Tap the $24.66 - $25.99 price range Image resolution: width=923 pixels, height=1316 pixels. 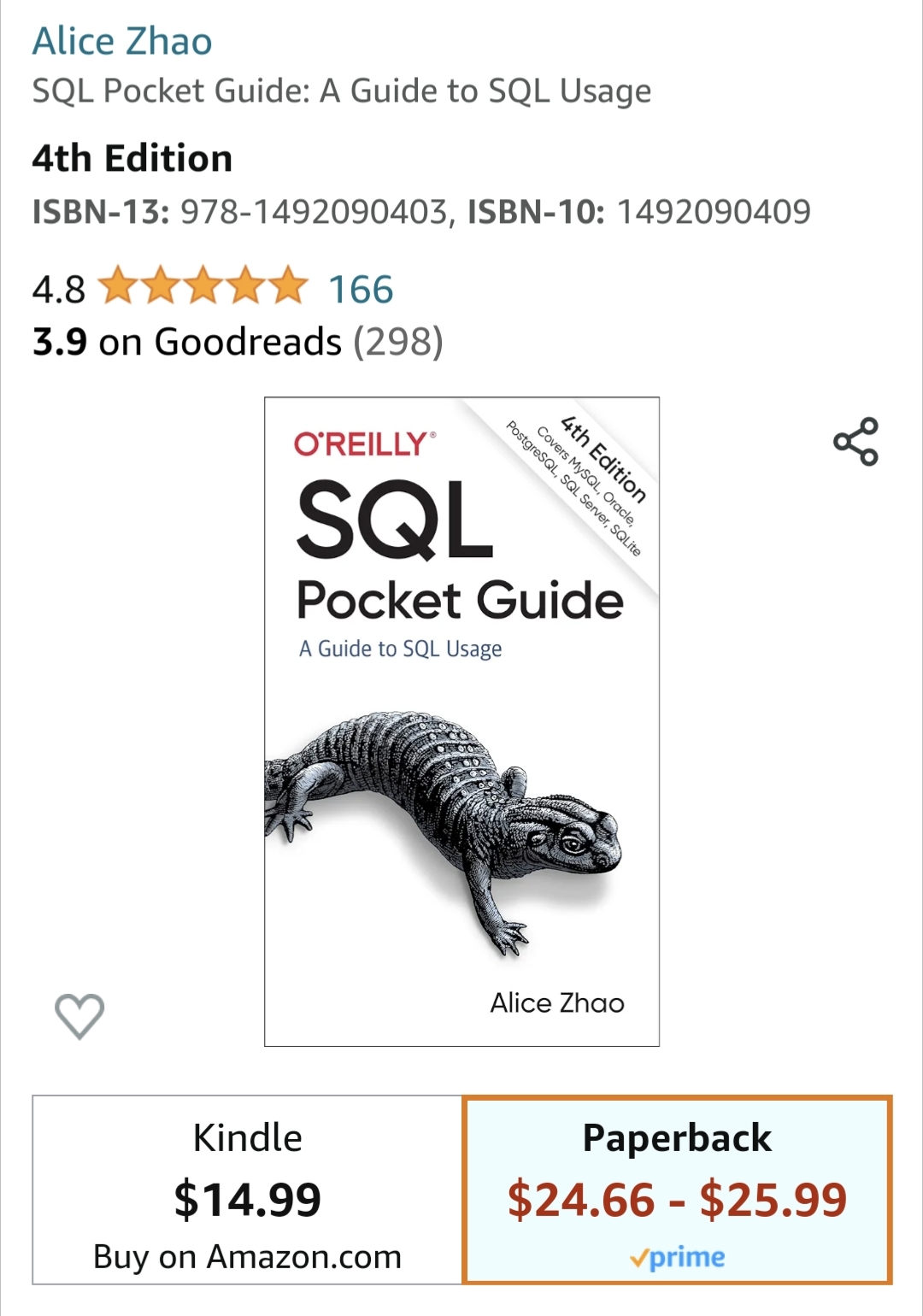pyautogui.click(x=677, y=1199)
